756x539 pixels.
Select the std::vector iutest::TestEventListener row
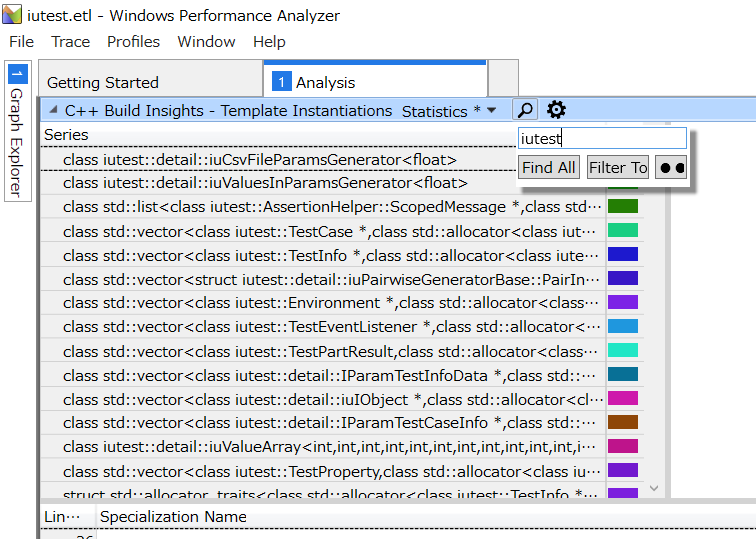point(323,327)
